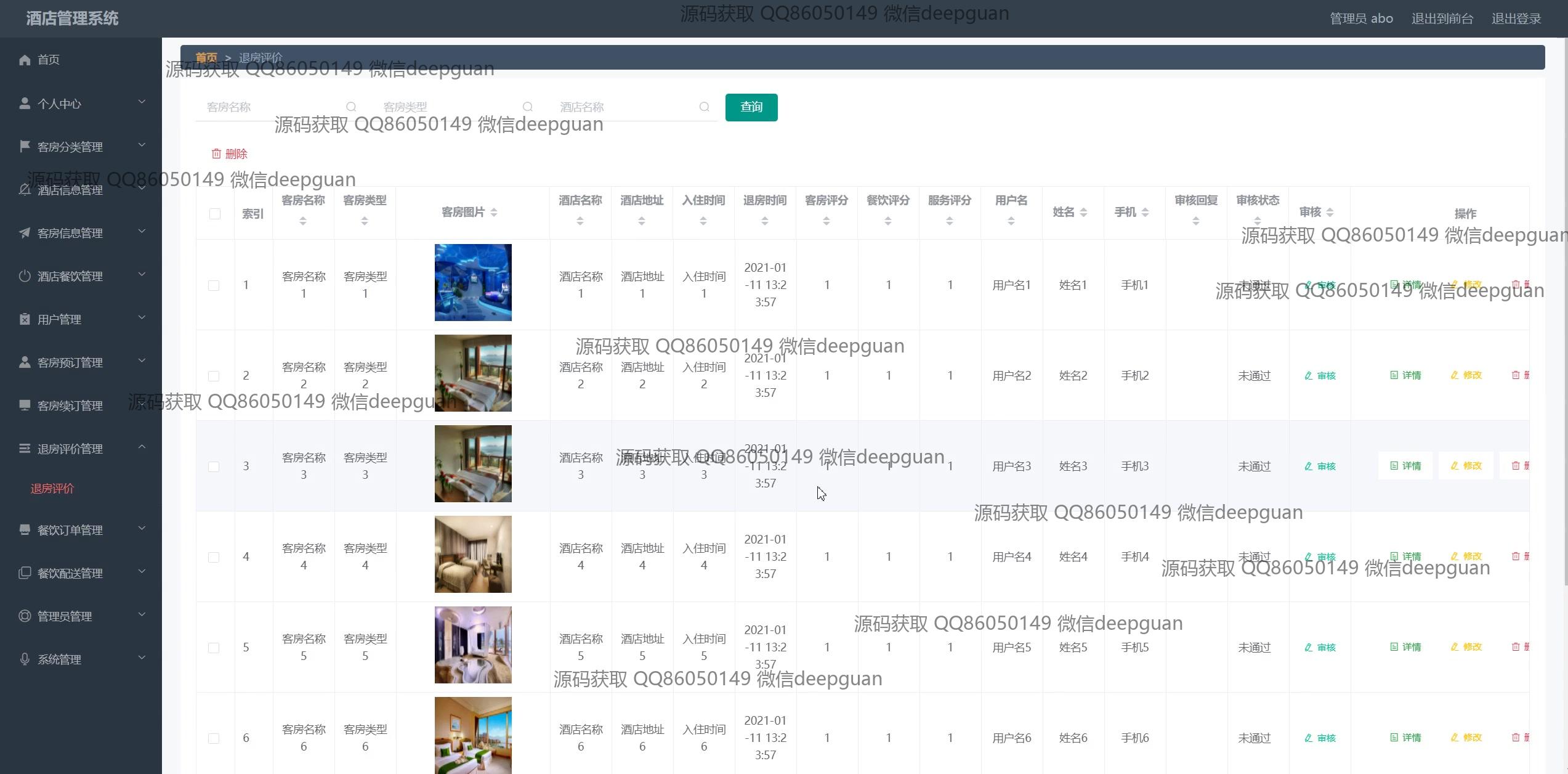The width and height of the screenshot is (1568, 774).
Task: Click the home icon in sidebar
Action: point(25,60)
